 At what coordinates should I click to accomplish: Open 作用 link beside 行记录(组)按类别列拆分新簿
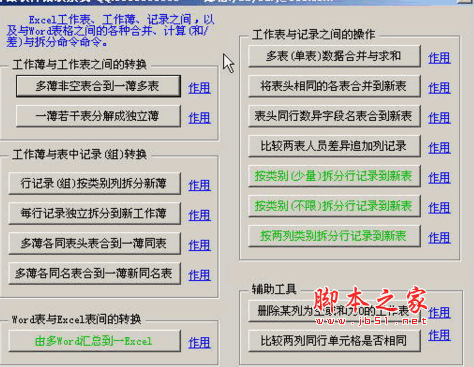199,185
